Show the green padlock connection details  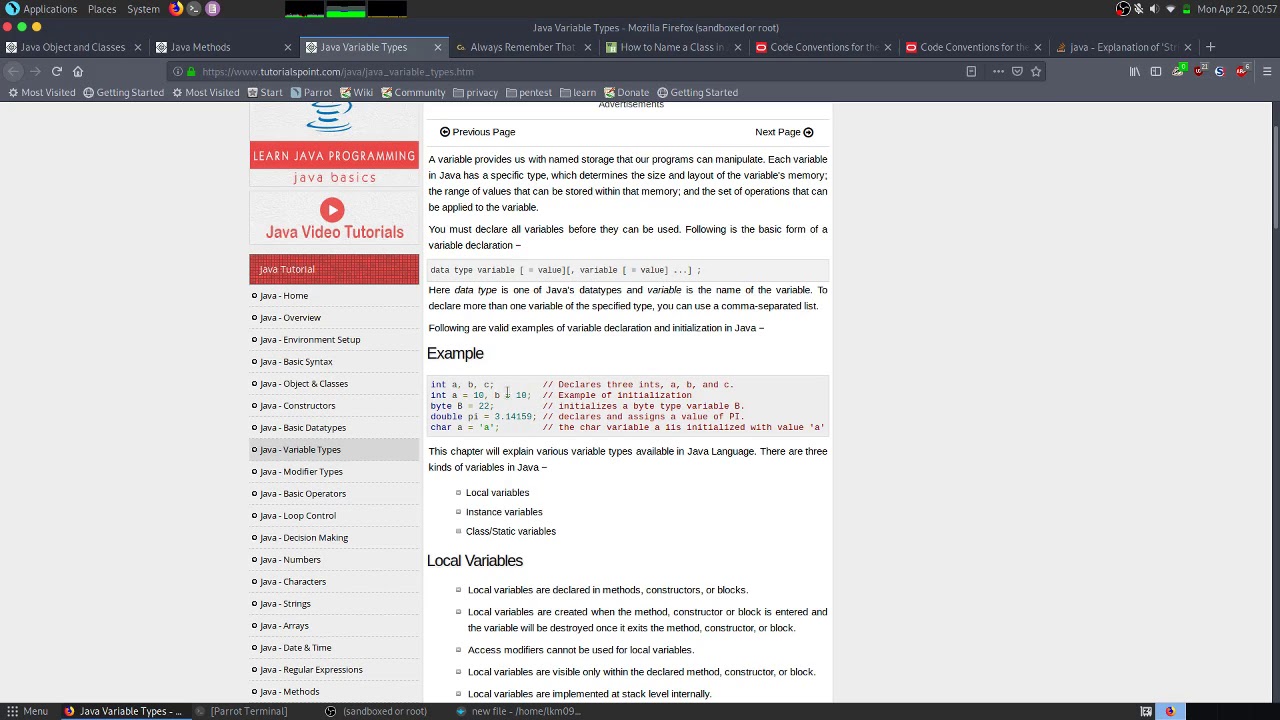click(x=191, y=72)
